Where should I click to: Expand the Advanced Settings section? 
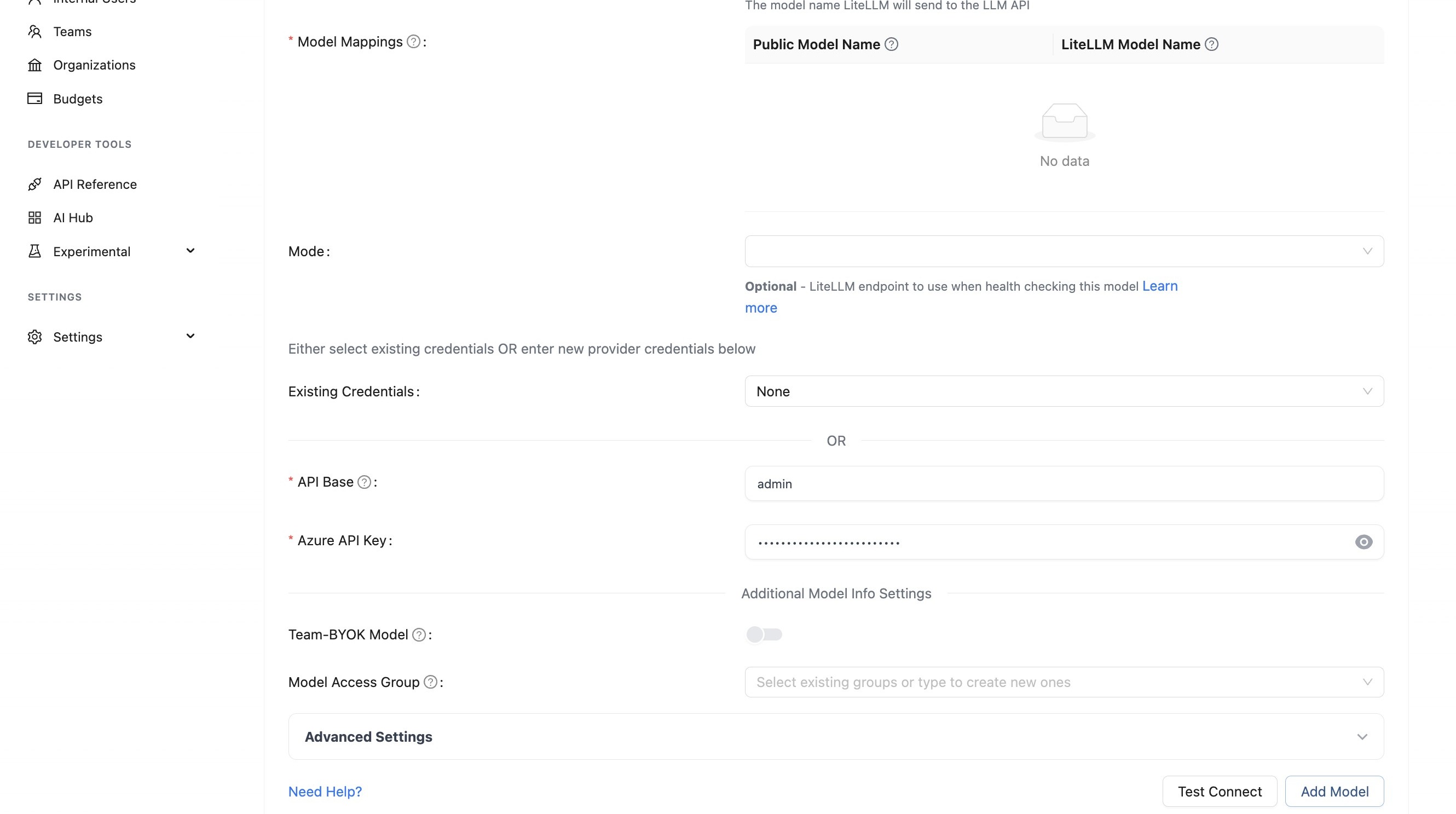click(835, 737)
